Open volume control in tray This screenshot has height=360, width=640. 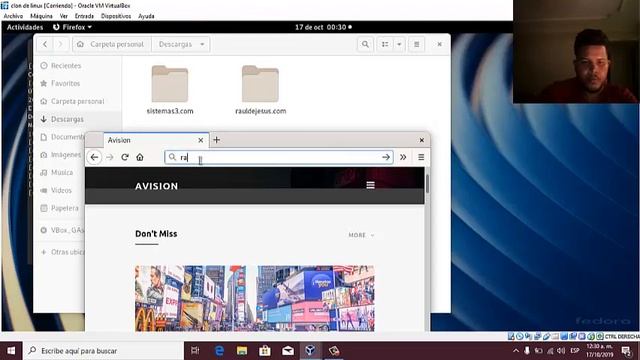(561, 351)
